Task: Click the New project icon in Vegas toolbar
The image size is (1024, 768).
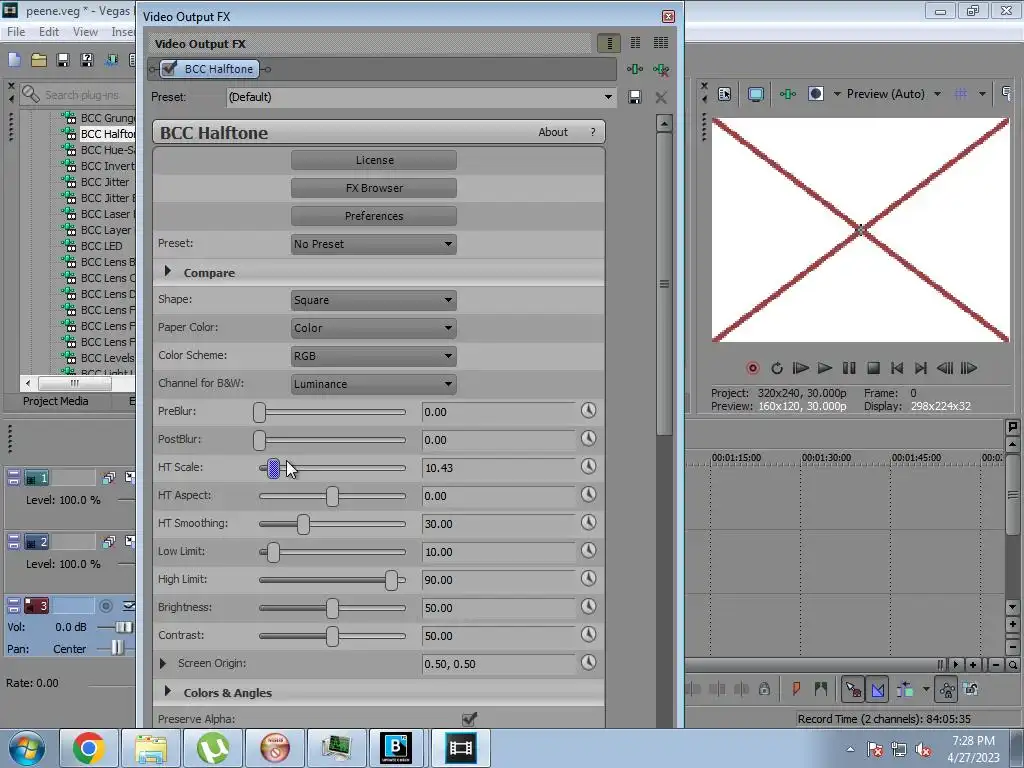Action: pyautogui.click(x=14, y=60)
